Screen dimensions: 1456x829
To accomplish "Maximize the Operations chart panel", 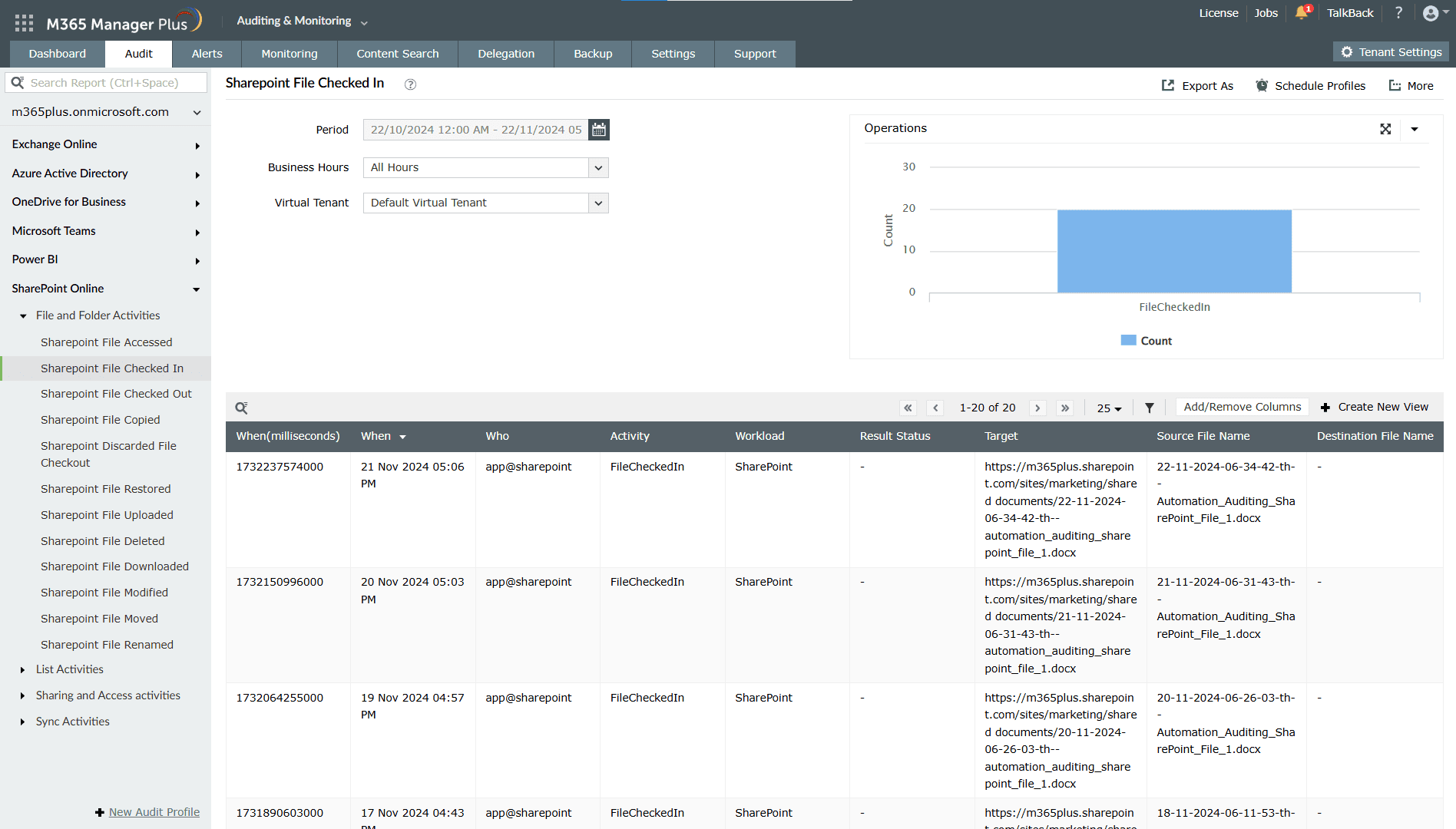I will (x=1385, y=129).
